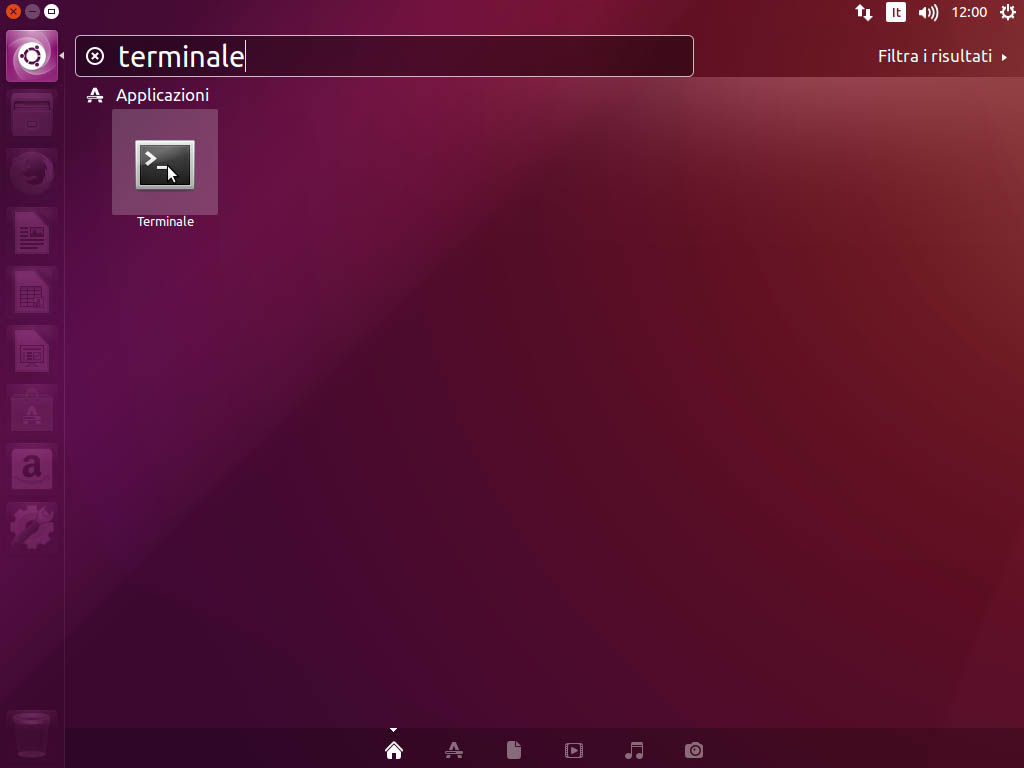Switch to the Photos lens tab
The image size is (1024, 768).
pyautogui.click(x=694, y=750)
